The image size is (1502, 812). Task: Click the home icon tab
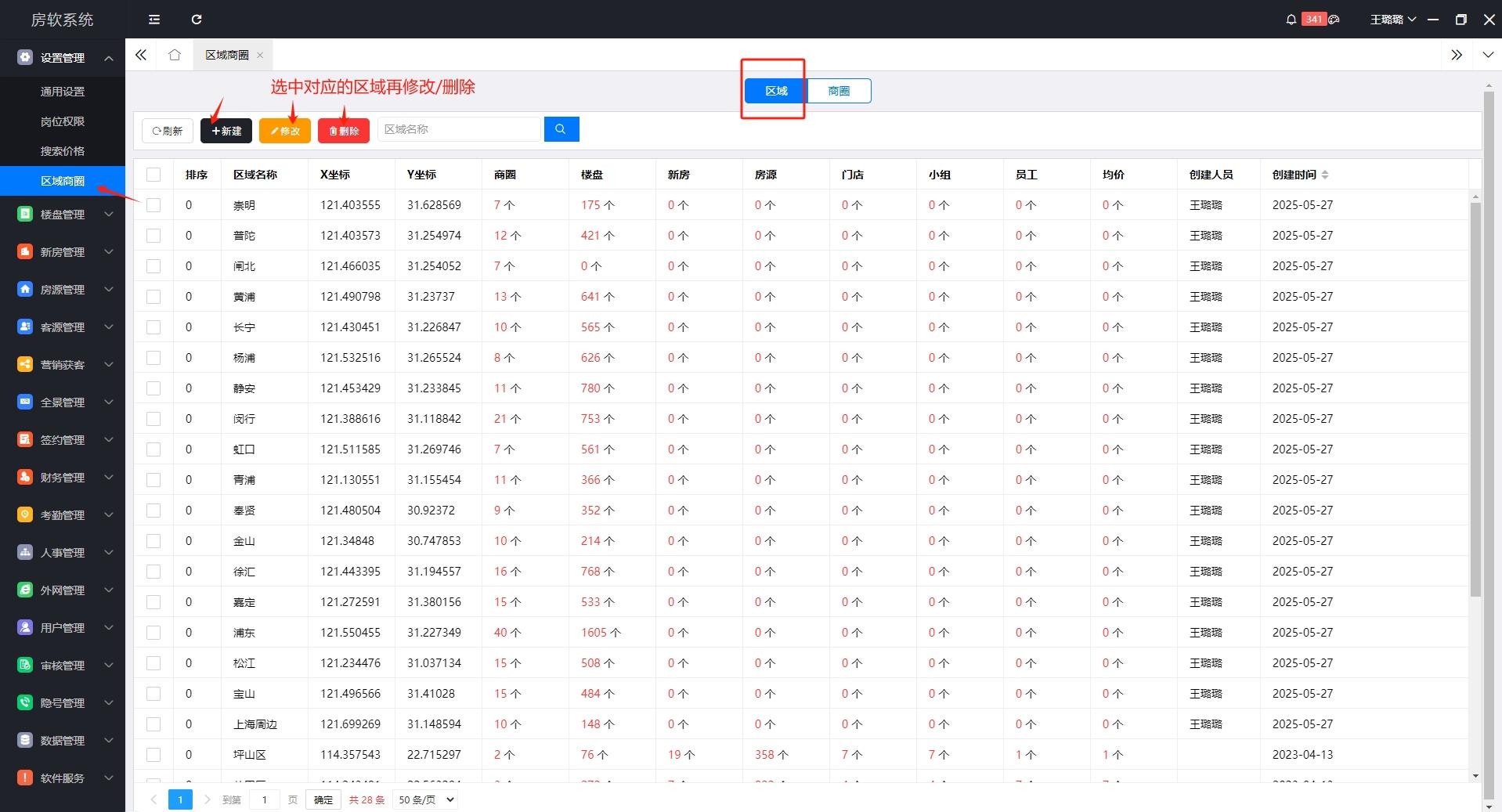click(175, 55)
